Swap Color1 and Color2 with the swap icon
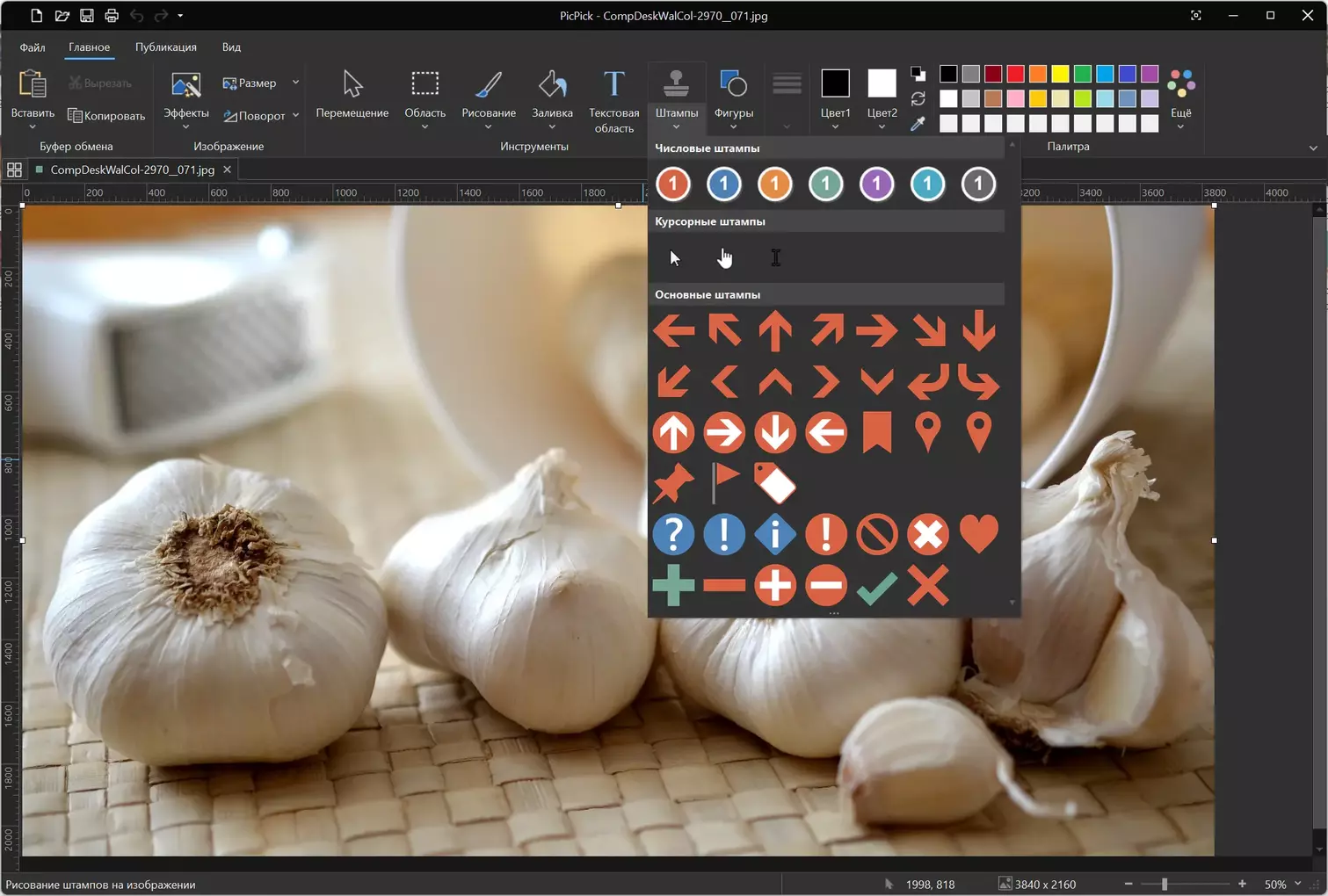The image size is (1328, 896). 918,98
